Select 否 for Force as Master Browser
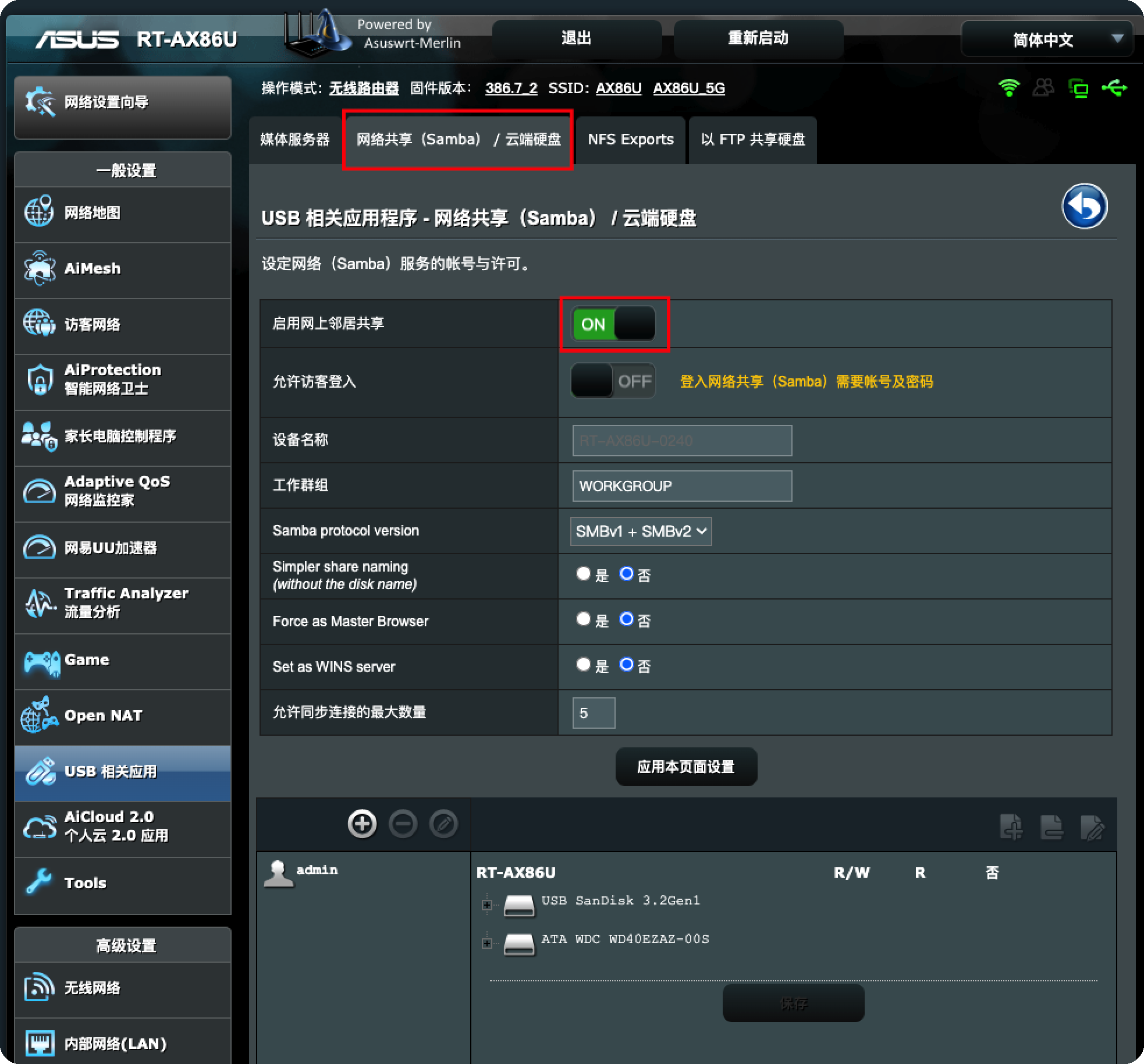The height and width of the screenshot is (1064, 1144). (x=626, y=619)
